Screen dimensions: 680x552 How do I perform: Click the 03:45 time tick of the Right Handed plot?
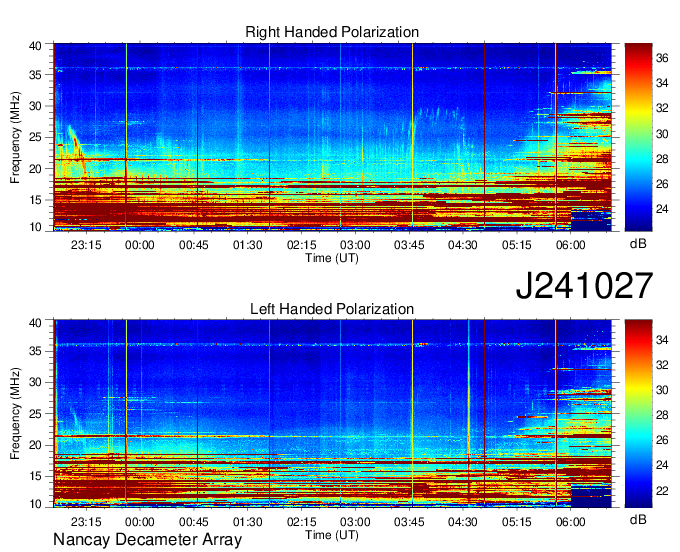409,245
